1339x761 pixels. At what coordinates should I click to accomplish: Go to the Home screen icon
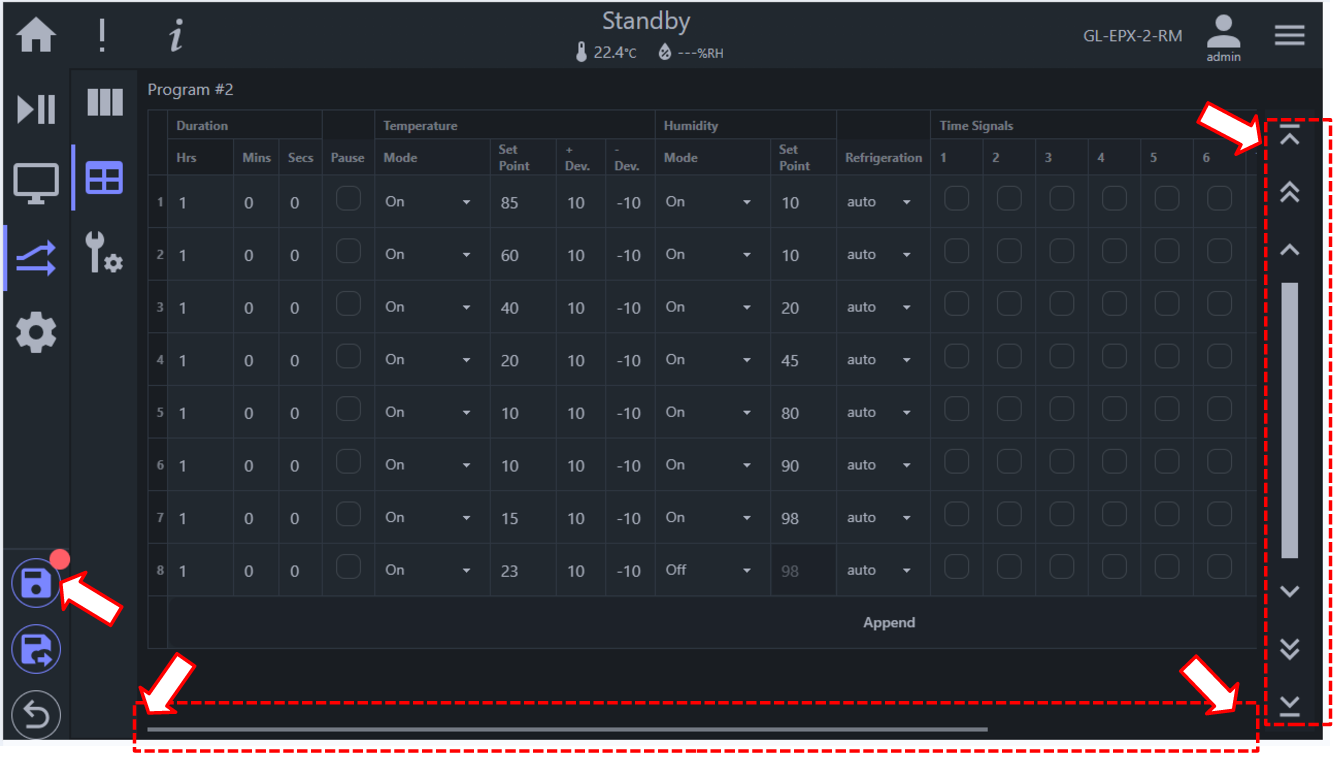tap(37, 37)
